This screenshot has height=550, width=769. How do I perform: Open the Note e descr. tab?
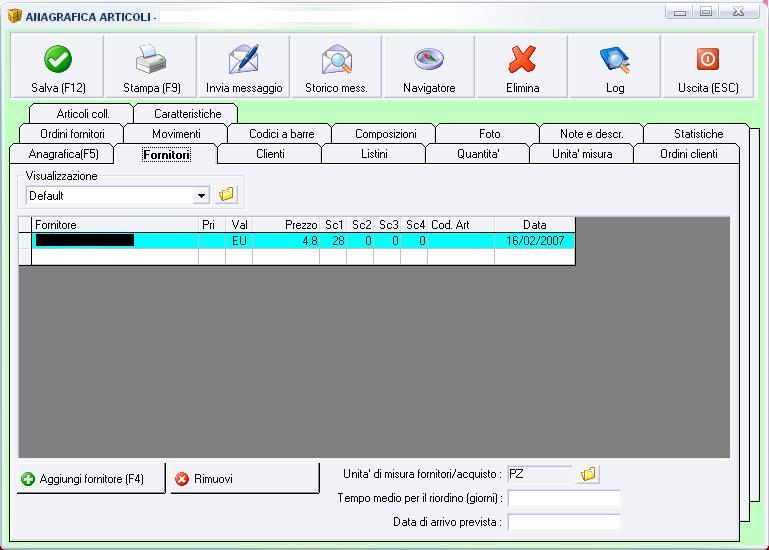591,134
